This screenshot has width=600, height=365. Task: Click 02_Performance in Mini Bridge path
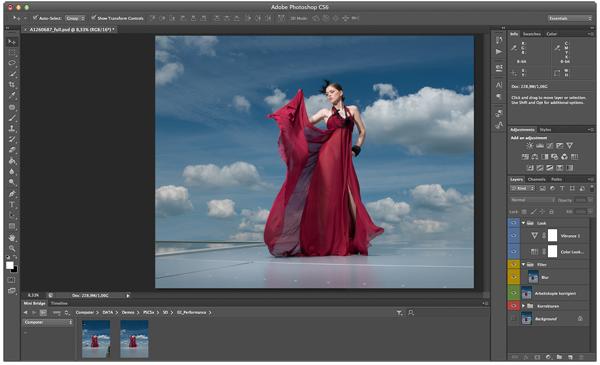(x=192, y=313)
